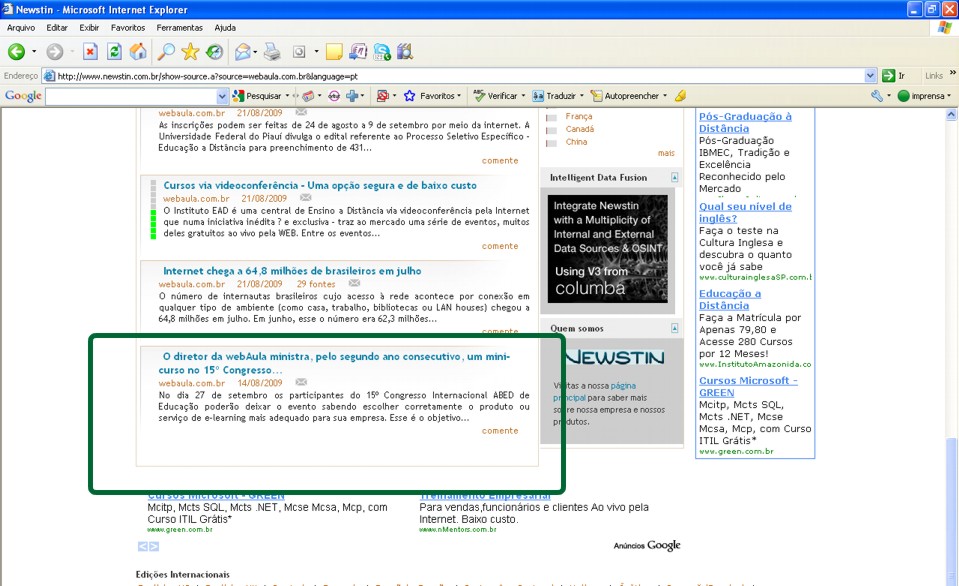Go to the Home page
The image size is (959, 586).
(138, 52)
